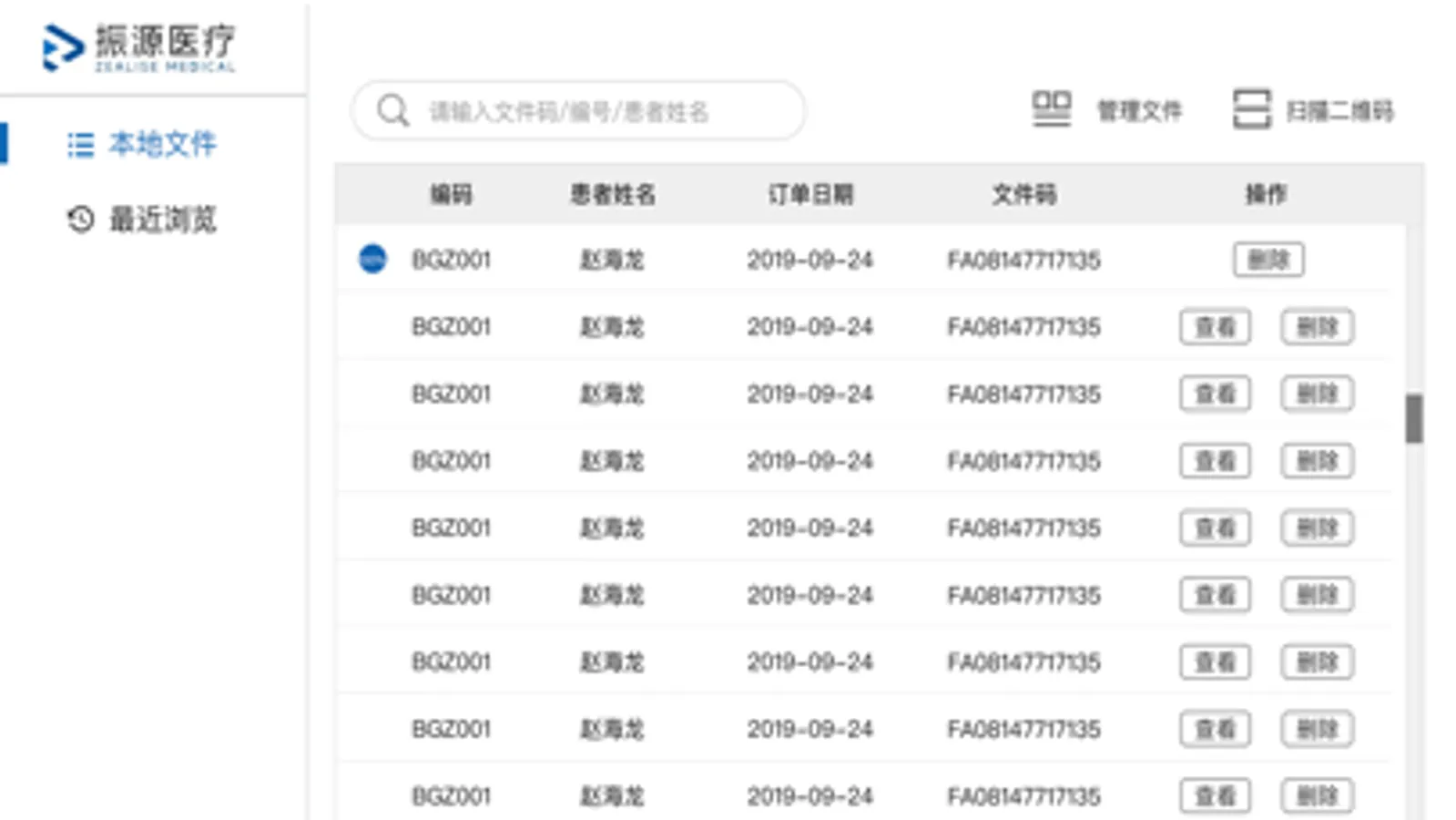Viewport: 1456px width, 820px height.
Task: Click 删除 in the third table row
Action: pyautogui.click(x=1317, y=394)
